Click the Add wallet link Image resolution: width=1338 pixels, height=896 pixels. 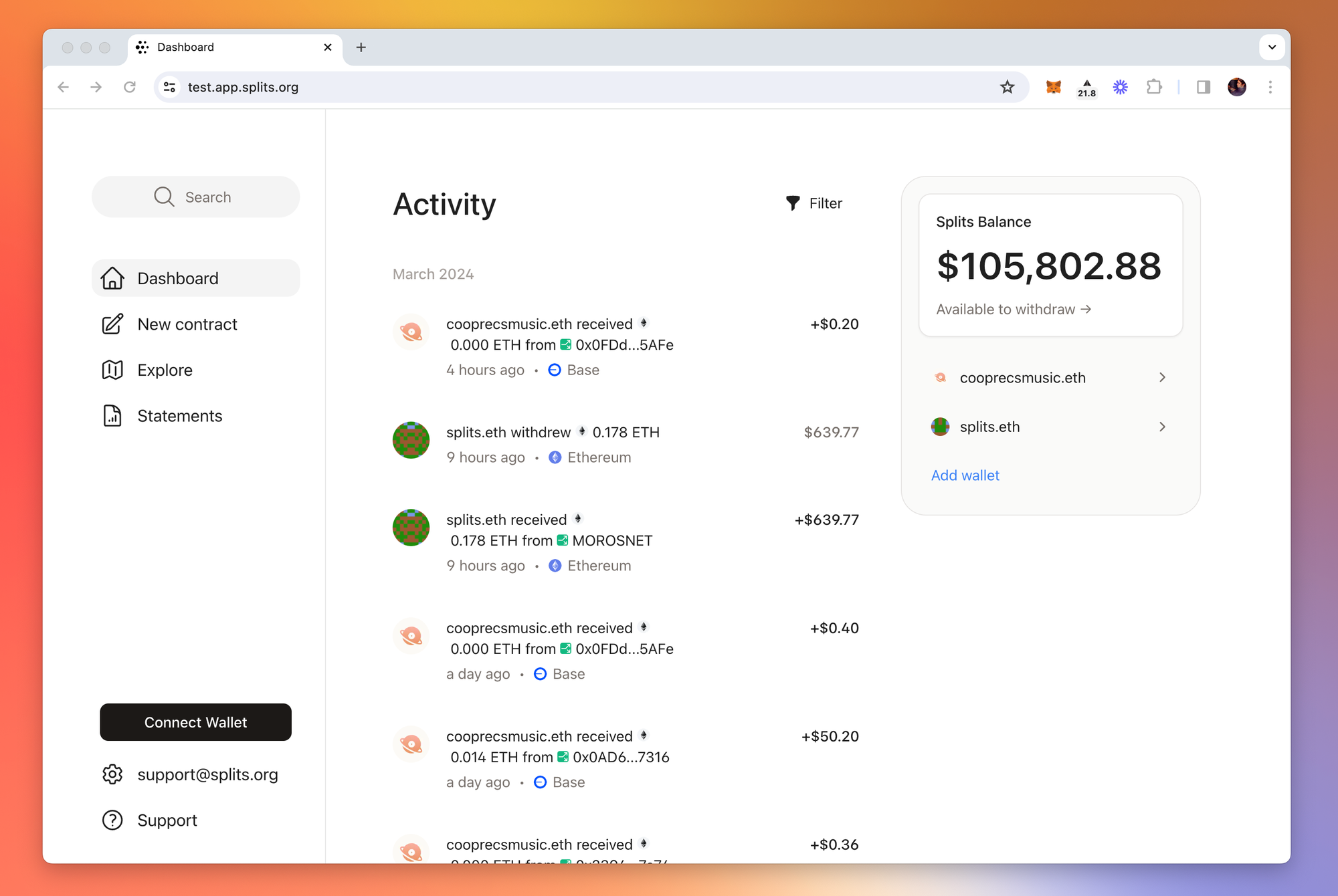(x=965, y=475)
